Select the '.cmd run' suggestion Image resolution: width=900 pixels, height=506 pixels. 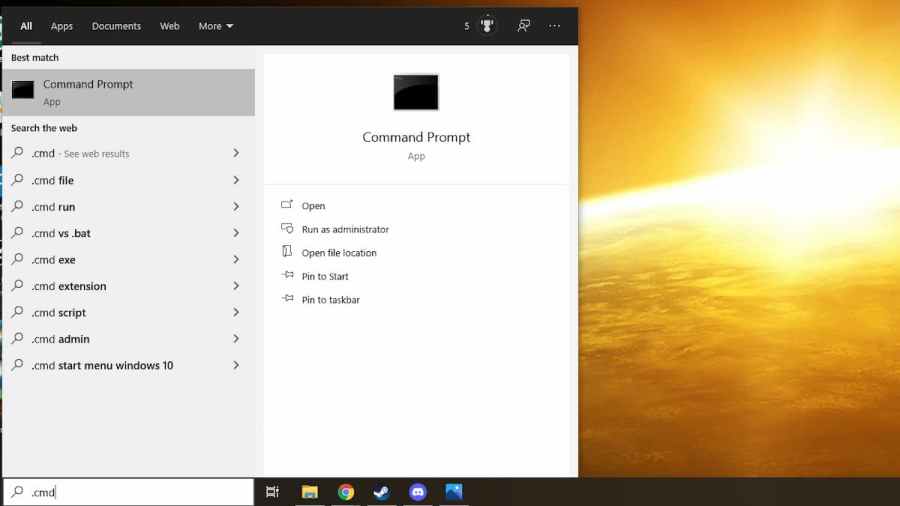[x=128, y=207]
